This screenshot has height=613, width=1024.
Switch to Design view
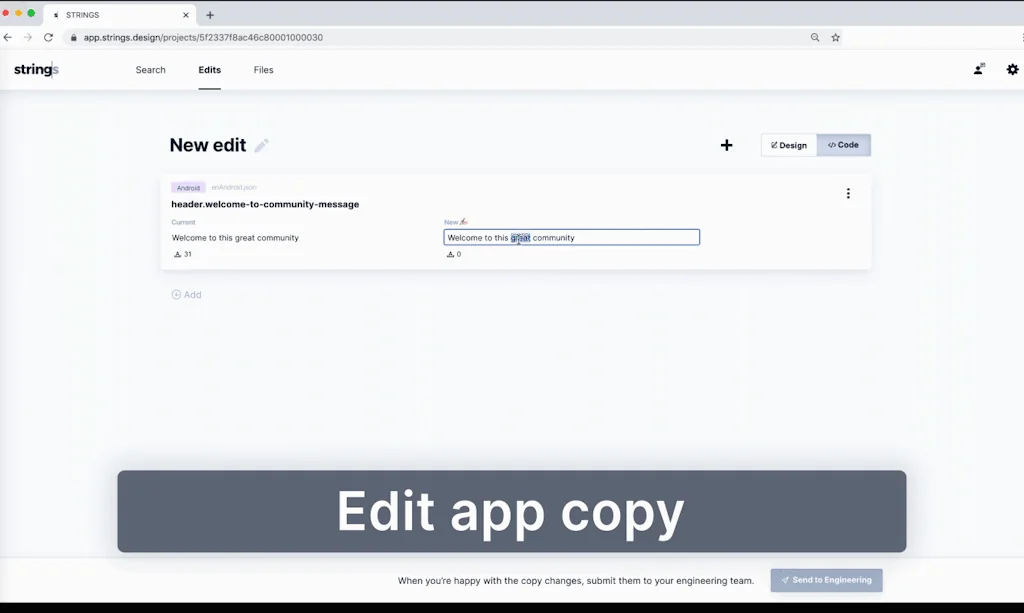(789, 145)
